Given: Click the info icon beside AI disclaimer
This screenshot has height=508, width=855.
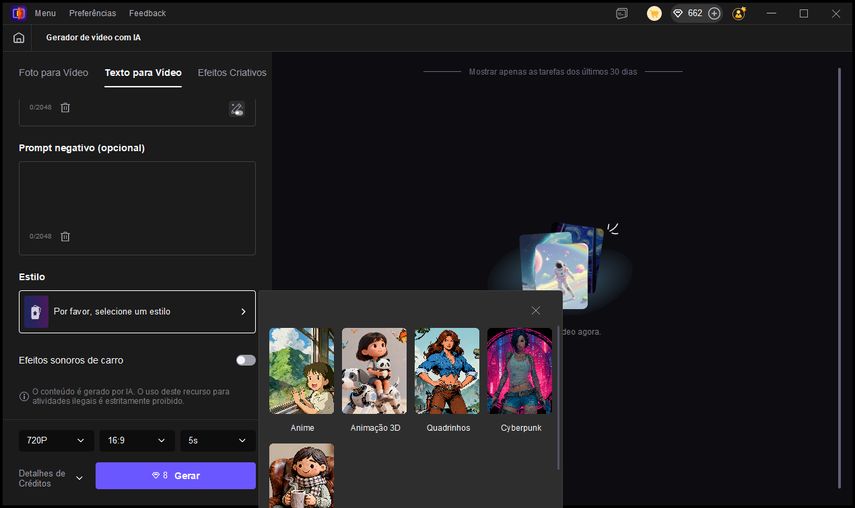Looking at the screenshot, I should (x=24, y=396).
